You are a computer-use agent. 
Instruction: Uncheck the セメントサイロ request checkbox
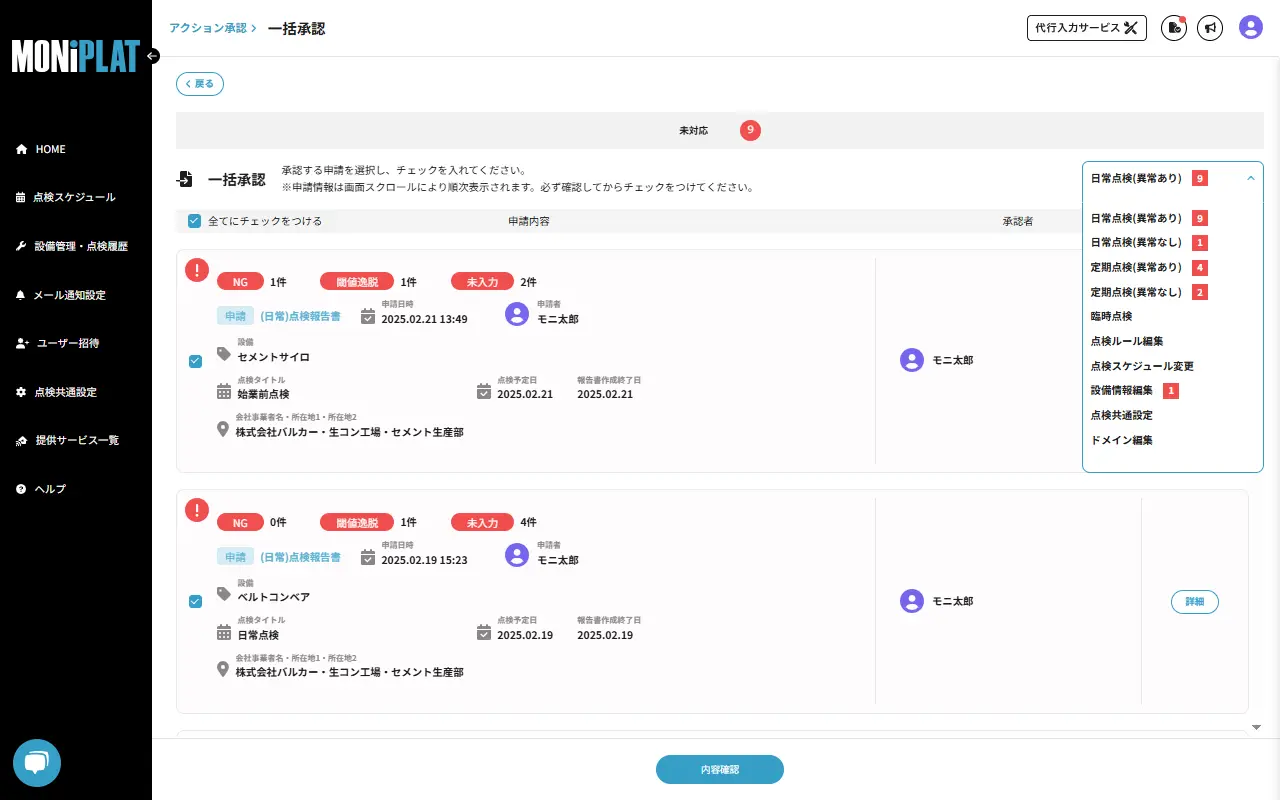point(195,361)
